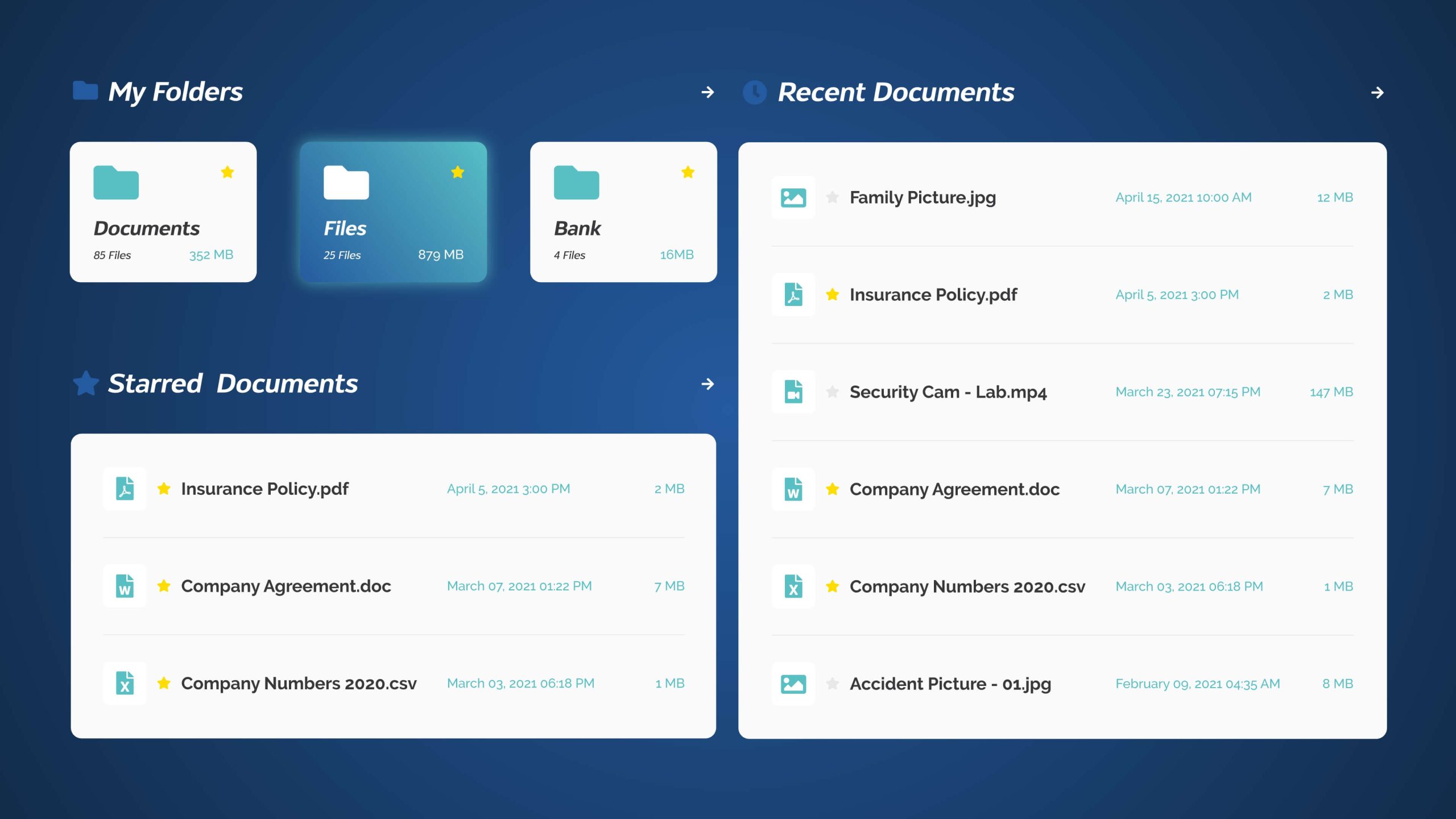Click the Documents folder icon
This screenshot has width=1456, height=819.
click(x=116, y=183)
